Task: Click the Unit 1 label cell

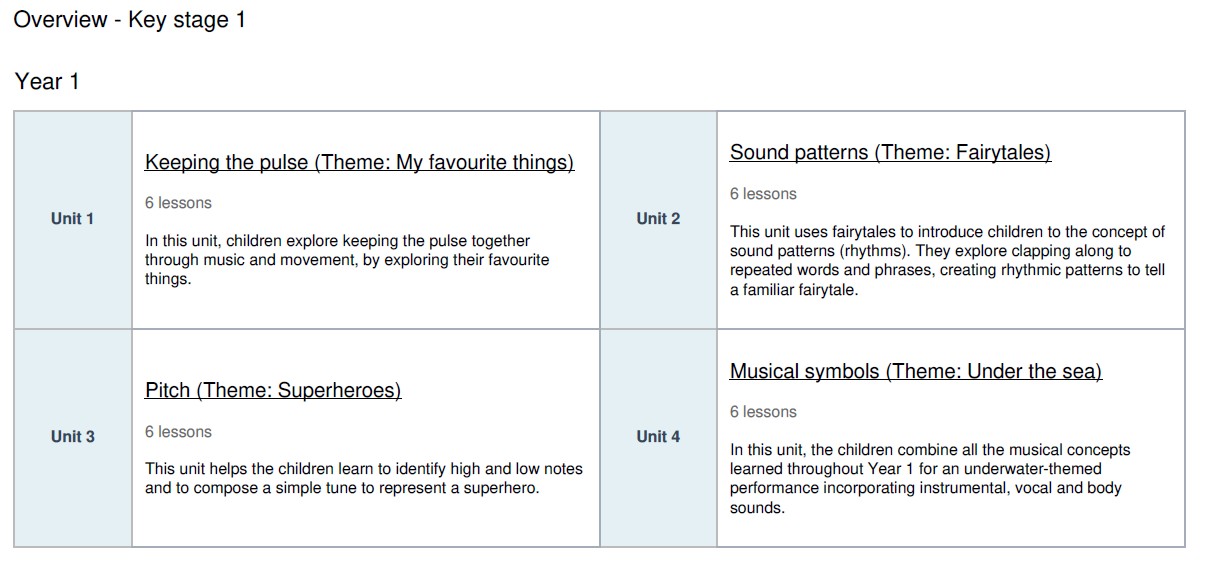Action: tap(72, 219)
